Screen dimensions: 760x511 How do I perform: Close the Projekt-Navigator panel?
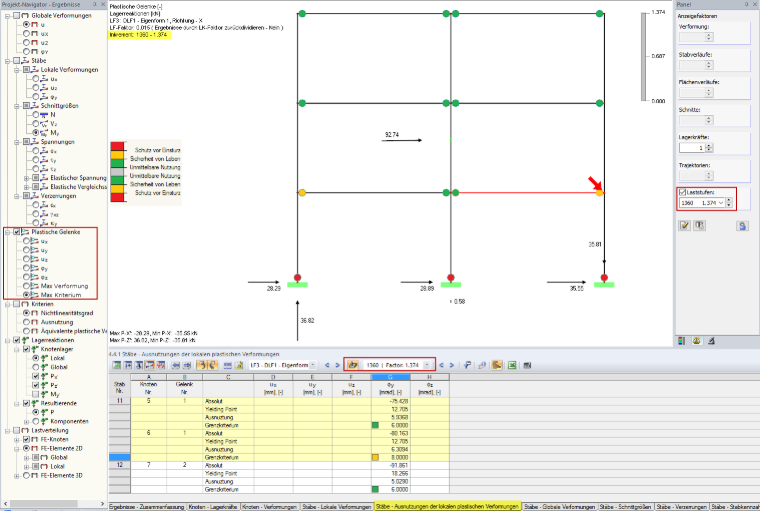point(103,4)
